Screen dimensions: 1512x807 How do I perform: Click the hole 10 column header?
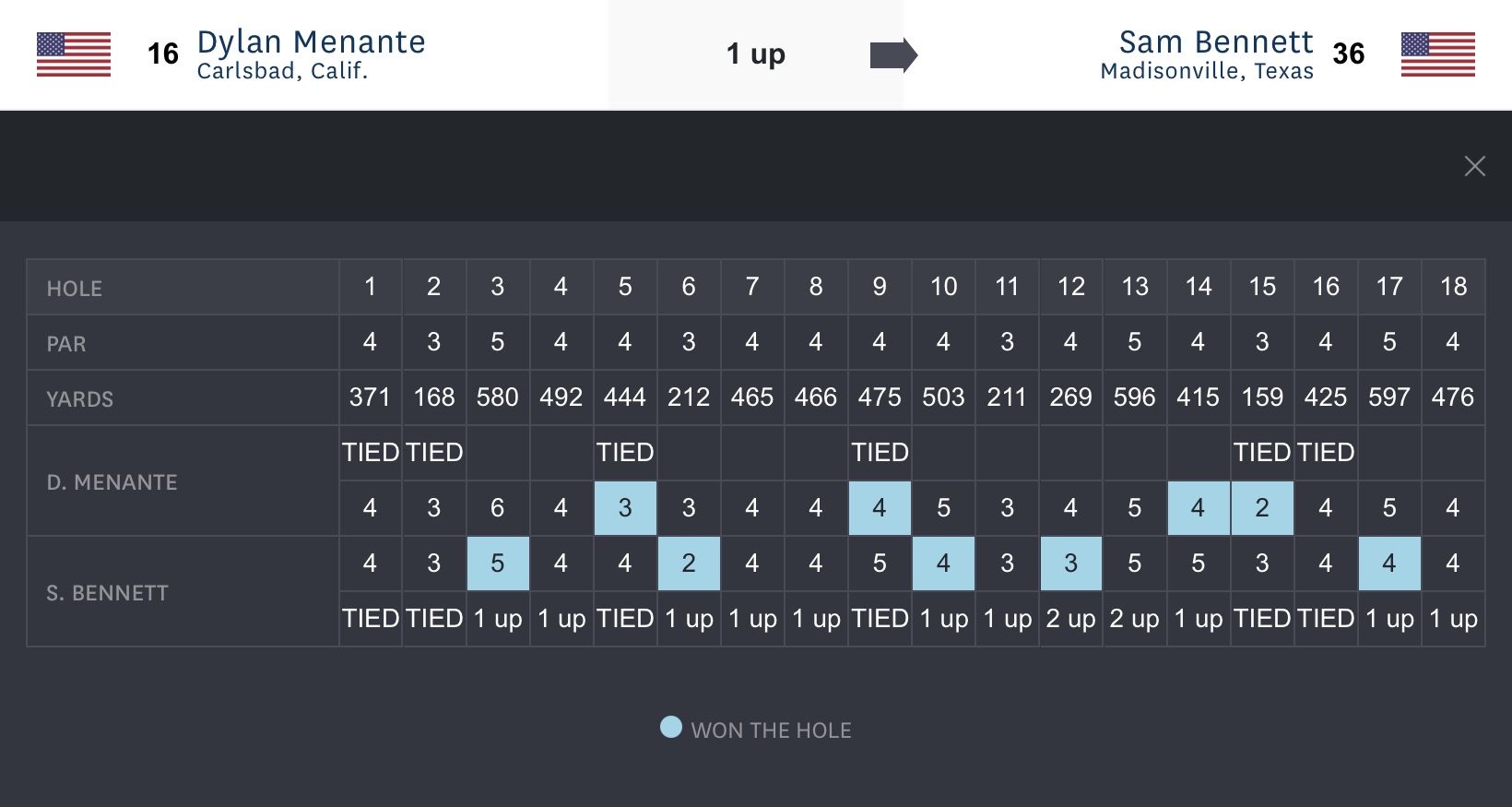(943, 287)
